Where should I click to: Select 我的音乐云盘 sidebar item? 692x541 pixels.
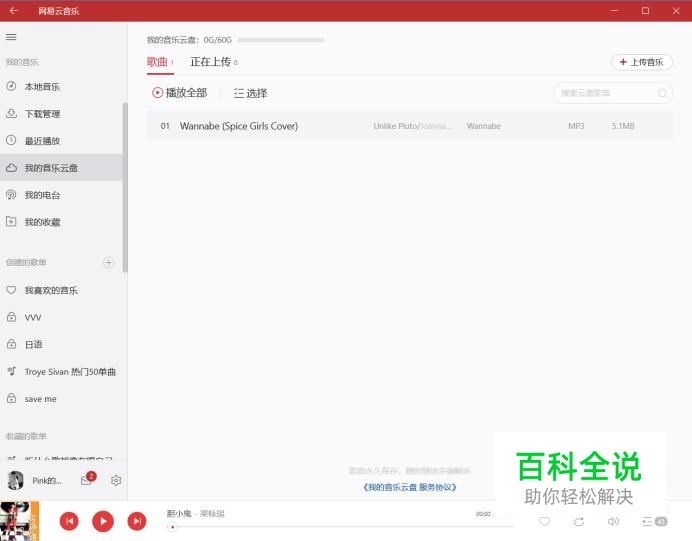point(61,168)
